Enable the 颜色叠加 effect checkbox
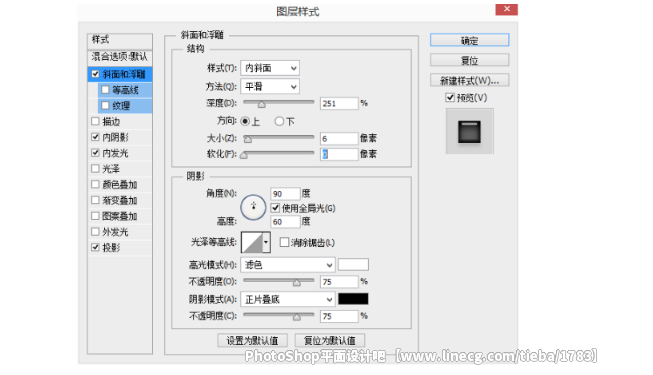The height and width of the screenshot is (375, 653). 95,184
